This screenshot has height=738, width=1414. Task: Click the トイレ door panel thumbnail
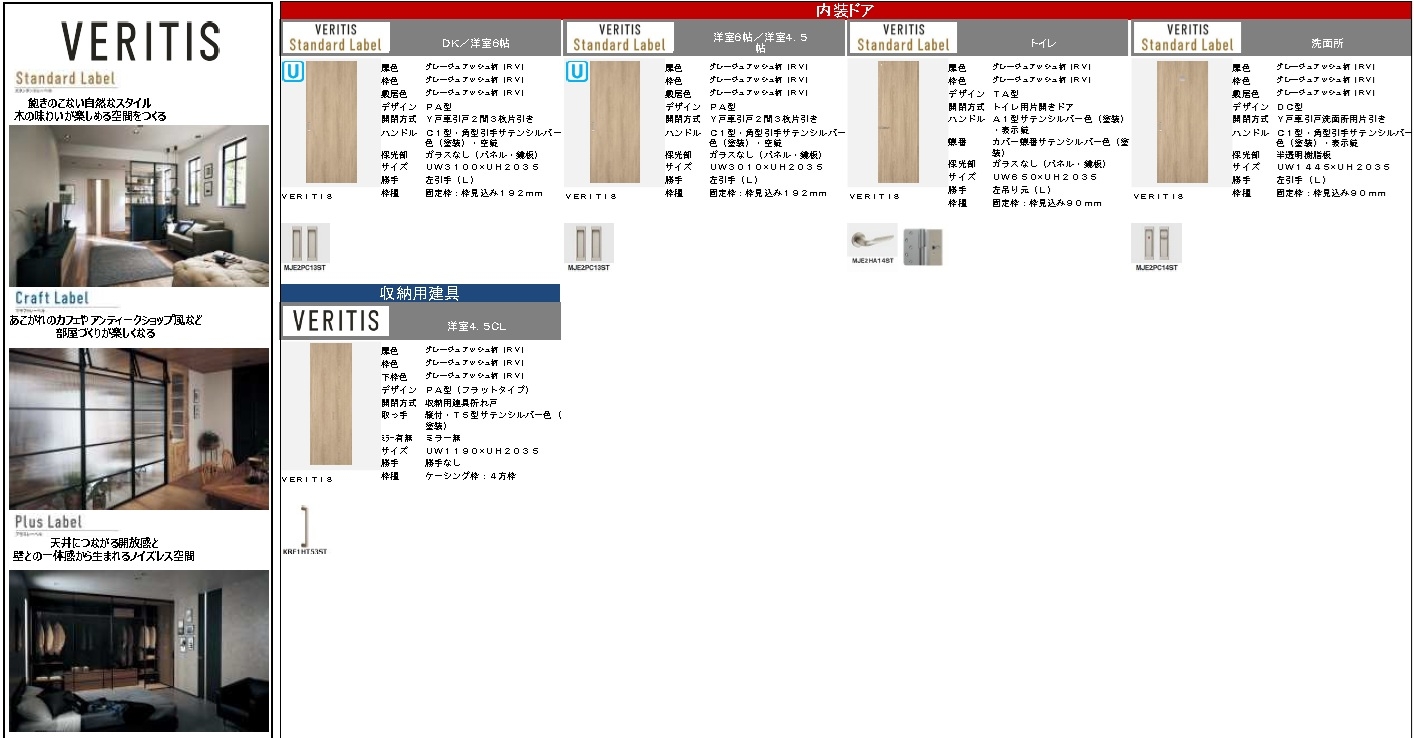click(897, 122)
